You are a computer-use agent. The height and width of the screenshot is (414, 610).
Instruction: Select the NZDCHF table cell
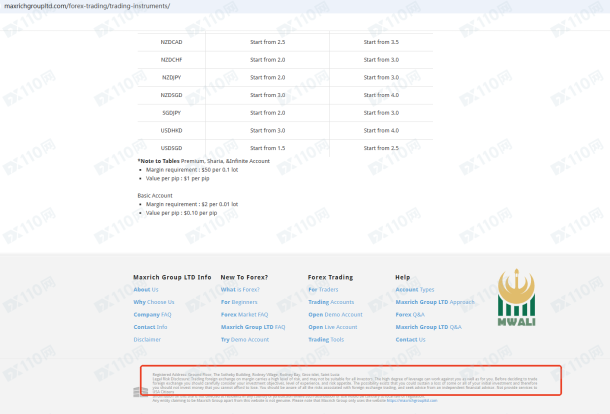click(x=172, y=60)
